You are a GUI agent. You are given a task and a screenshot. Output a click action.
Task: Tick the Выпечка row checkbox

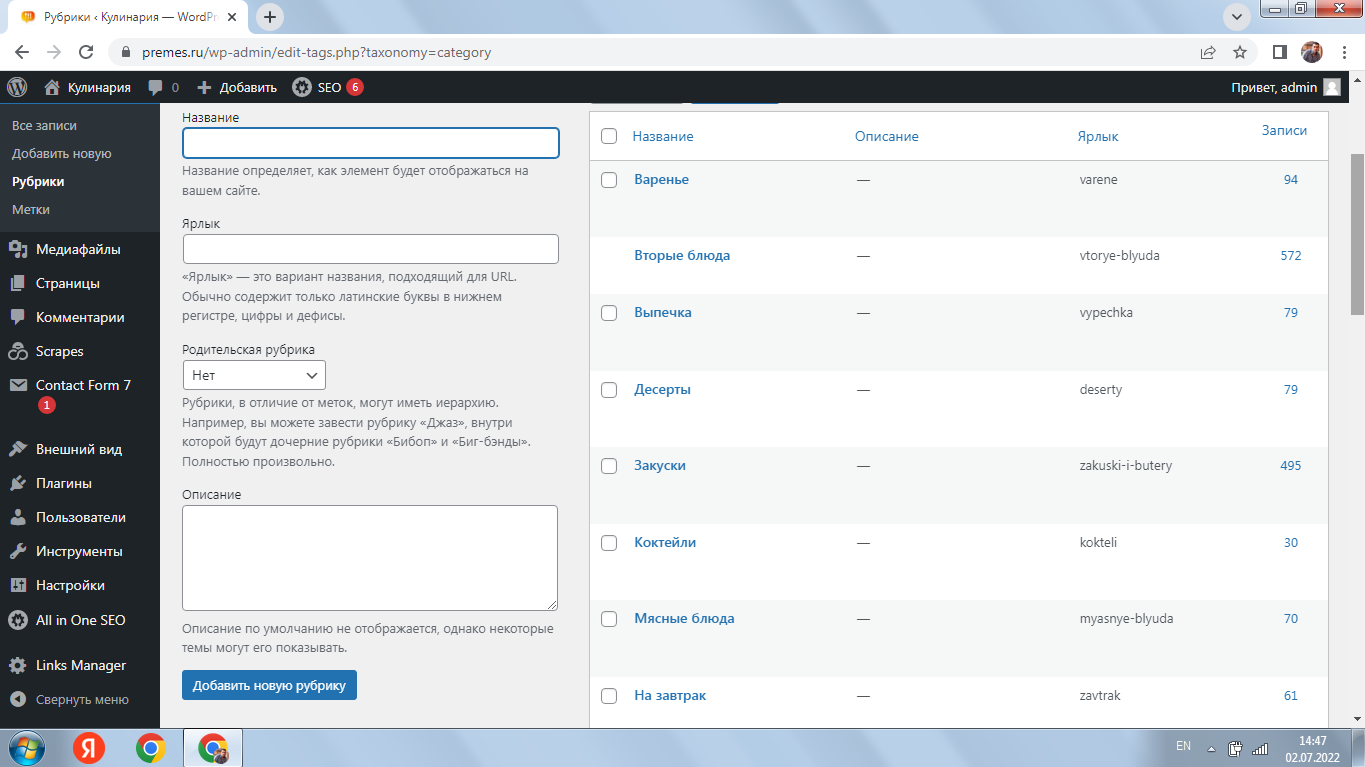[x=609, y=313]
